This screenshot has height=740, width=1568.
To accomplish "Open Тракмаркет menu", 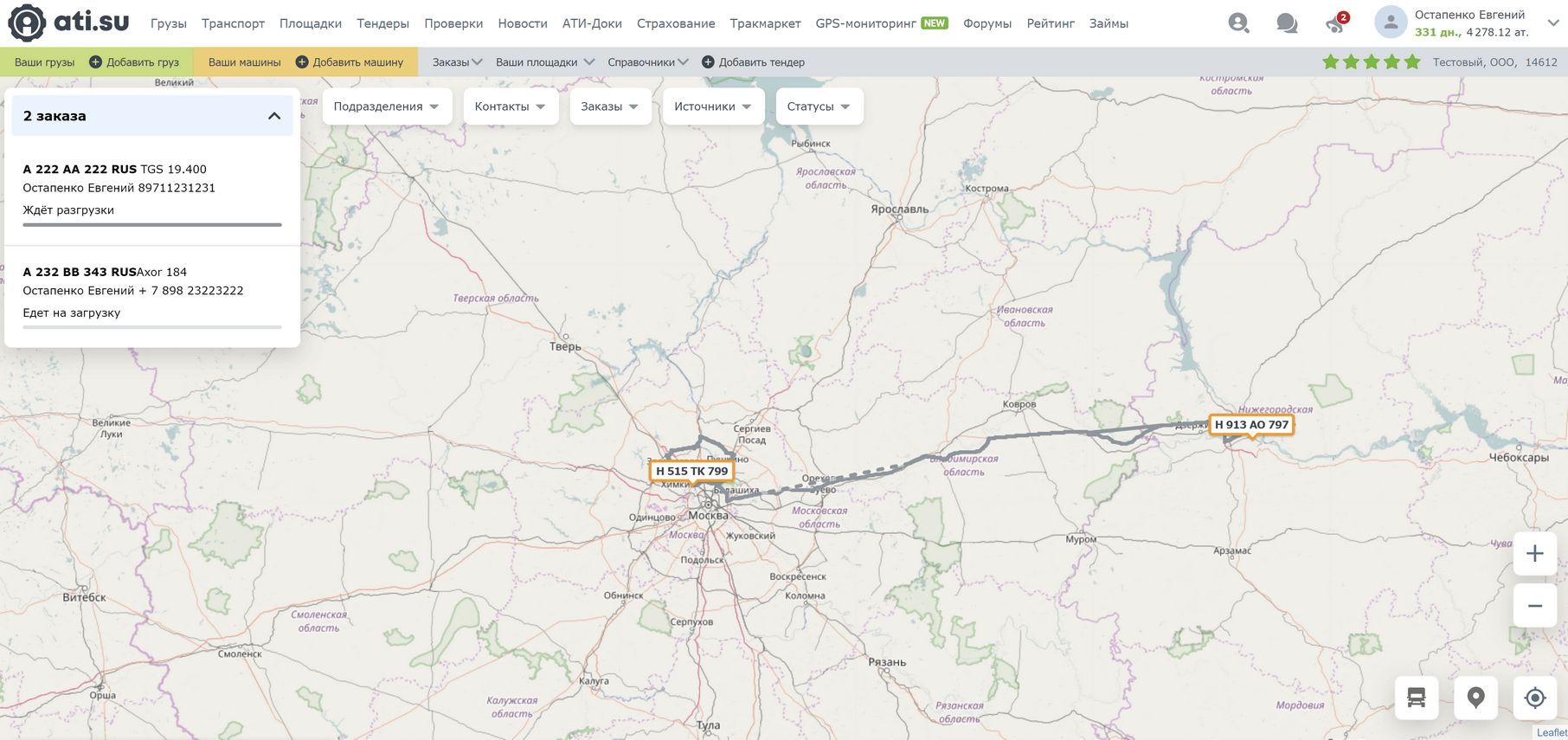I will (x=765, y=23).
